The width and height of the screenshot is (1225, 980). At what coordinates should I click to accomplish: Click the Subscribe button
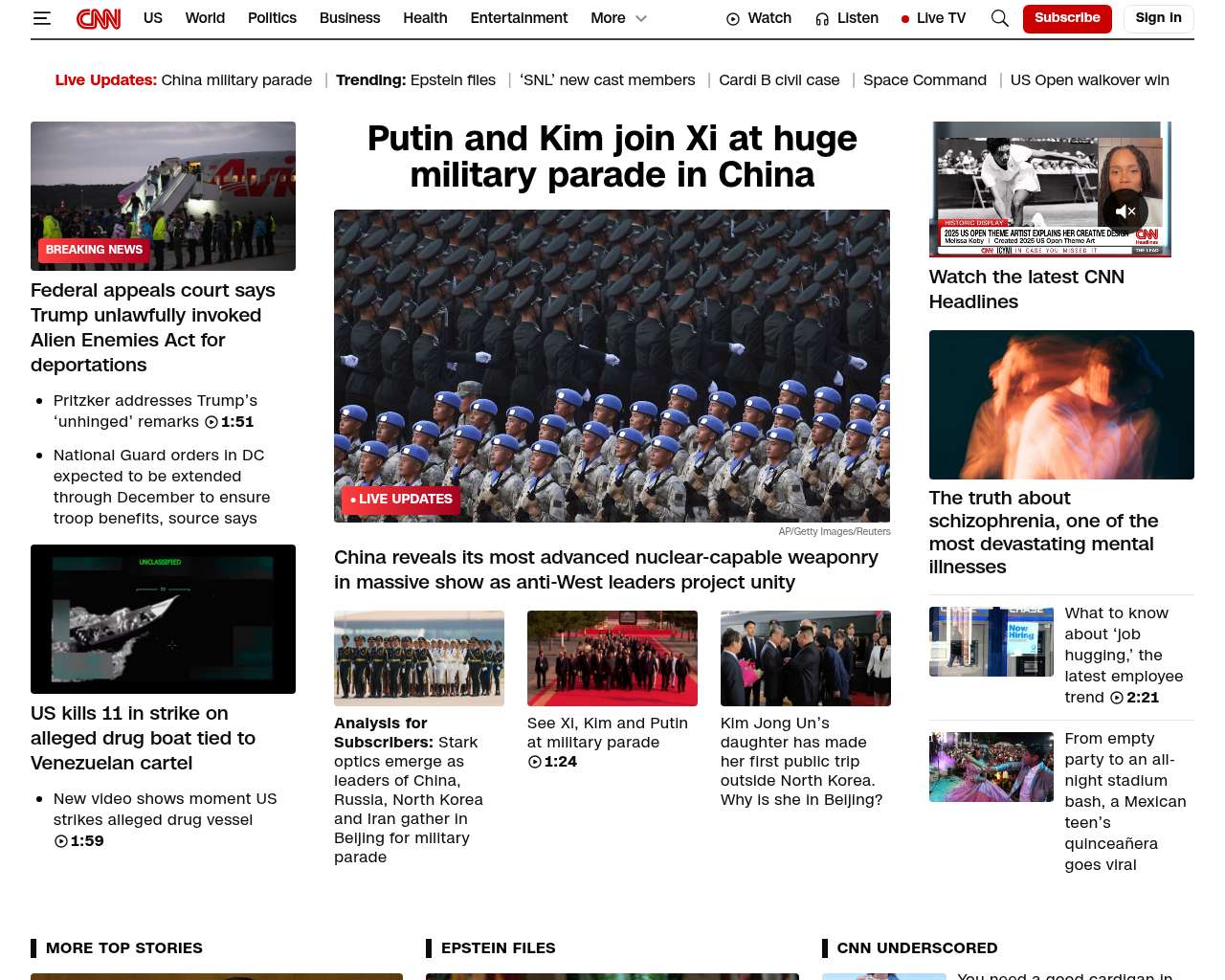click(1067, 18)
